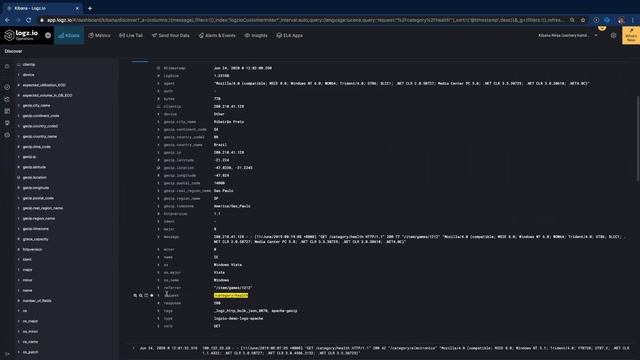Open the Kibana tab in navigation
This screenshot has width=640, height=360.
tap(69, 36)
